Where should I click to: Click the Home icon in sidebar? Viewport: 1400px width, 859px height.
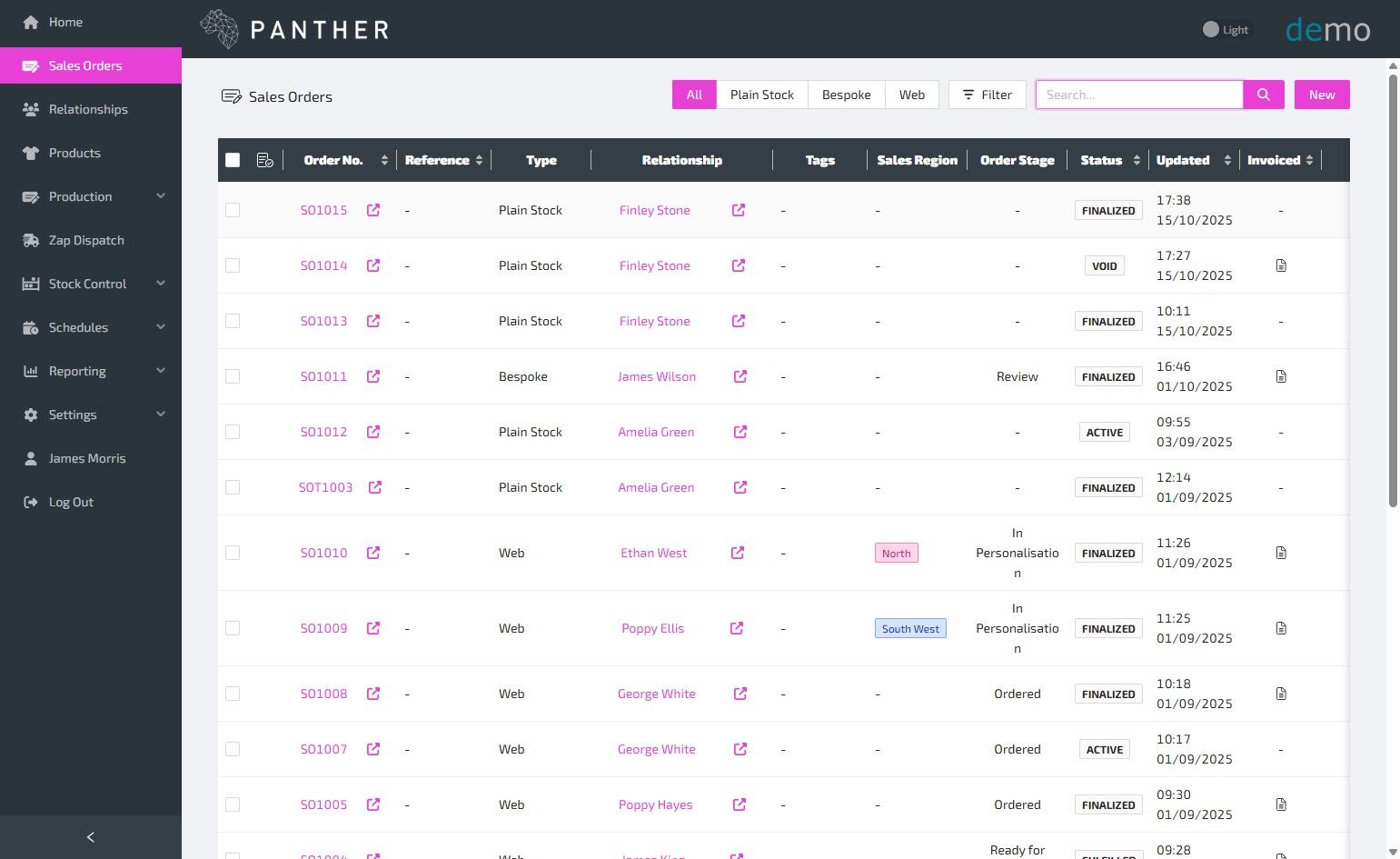click(31, 22)
